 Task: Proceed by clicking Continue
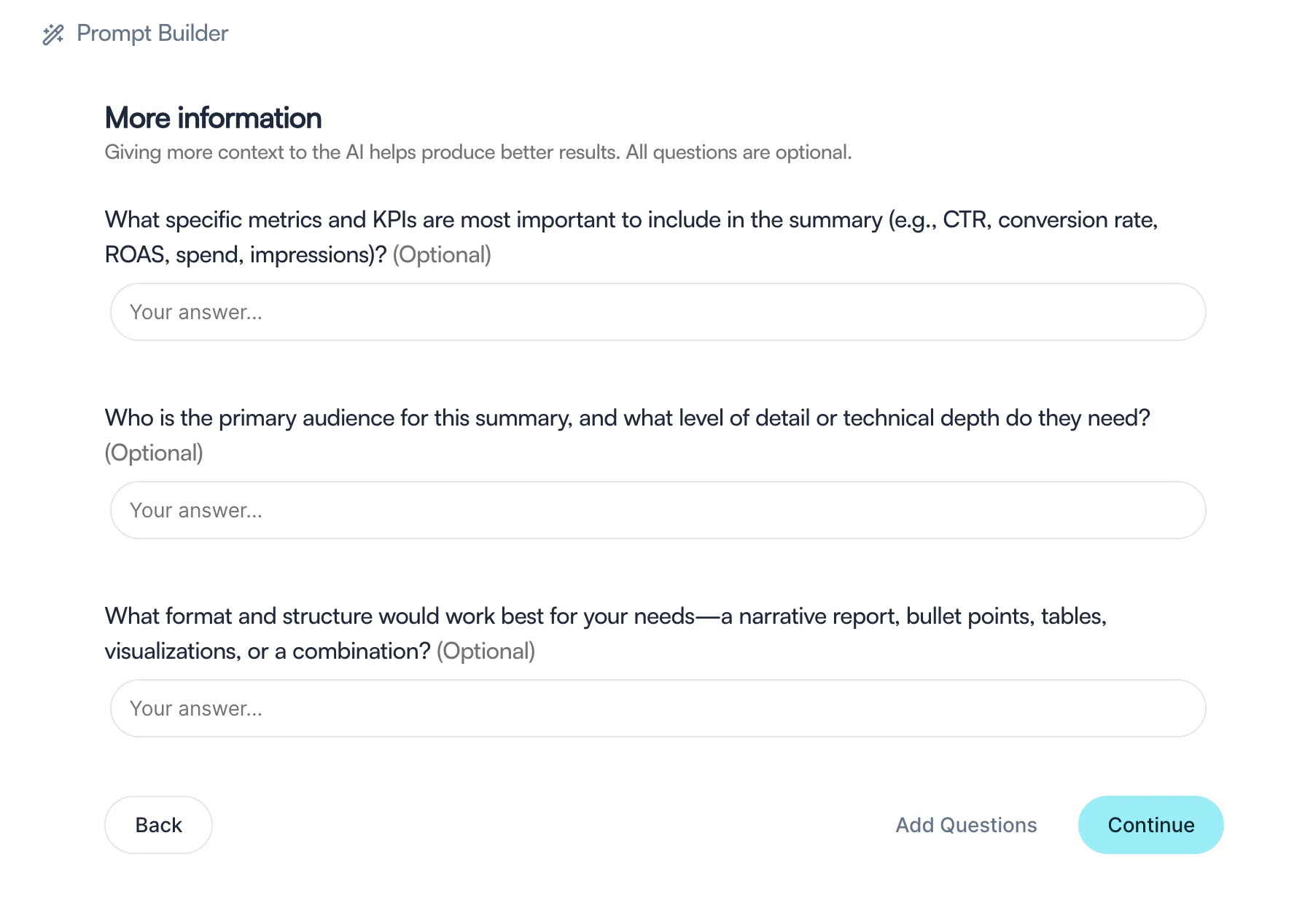[1150, 825]
